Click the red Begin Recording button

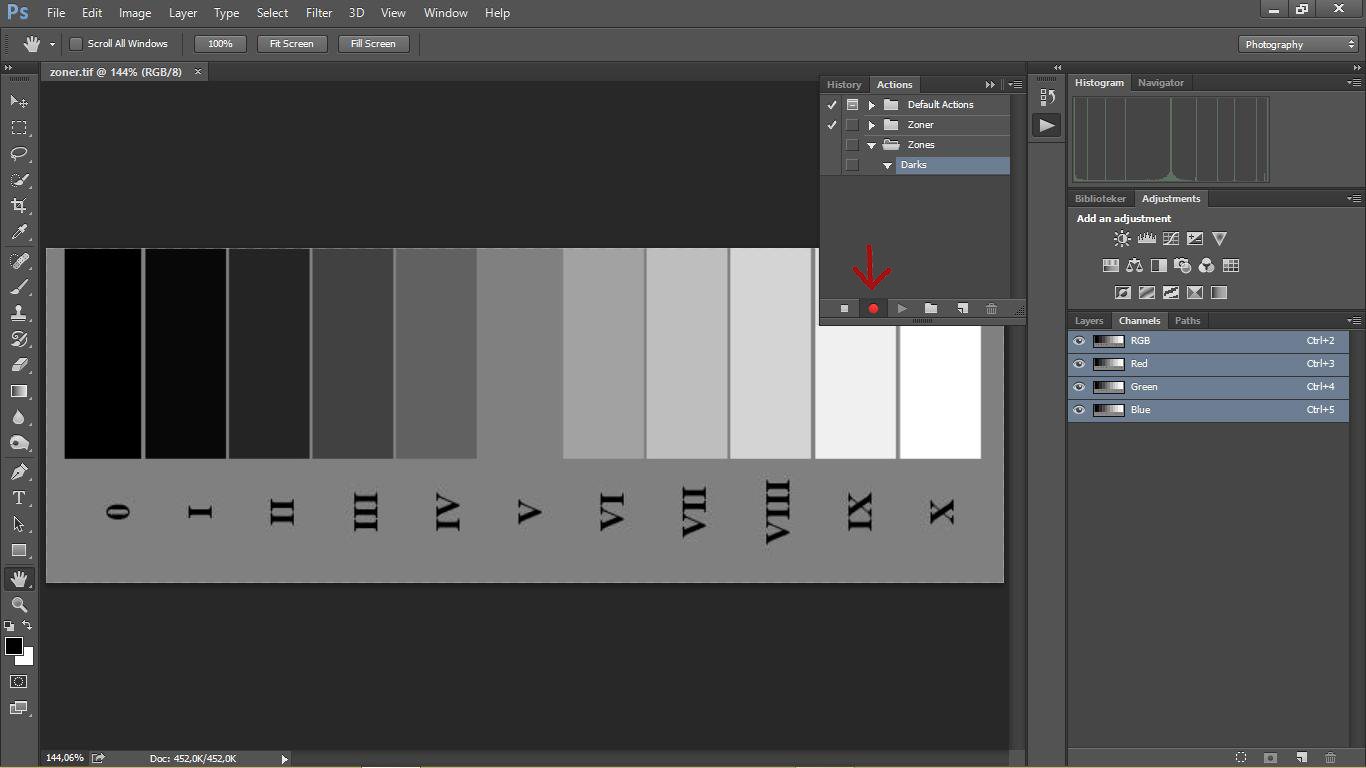(873, 309)
